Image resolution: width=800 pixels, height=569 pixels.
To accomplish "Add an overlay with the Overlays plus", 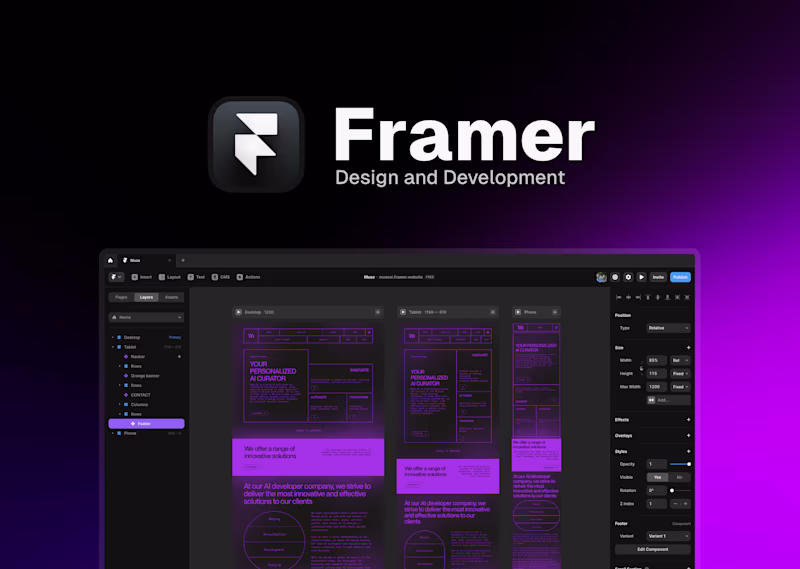I will pos(688,435).
